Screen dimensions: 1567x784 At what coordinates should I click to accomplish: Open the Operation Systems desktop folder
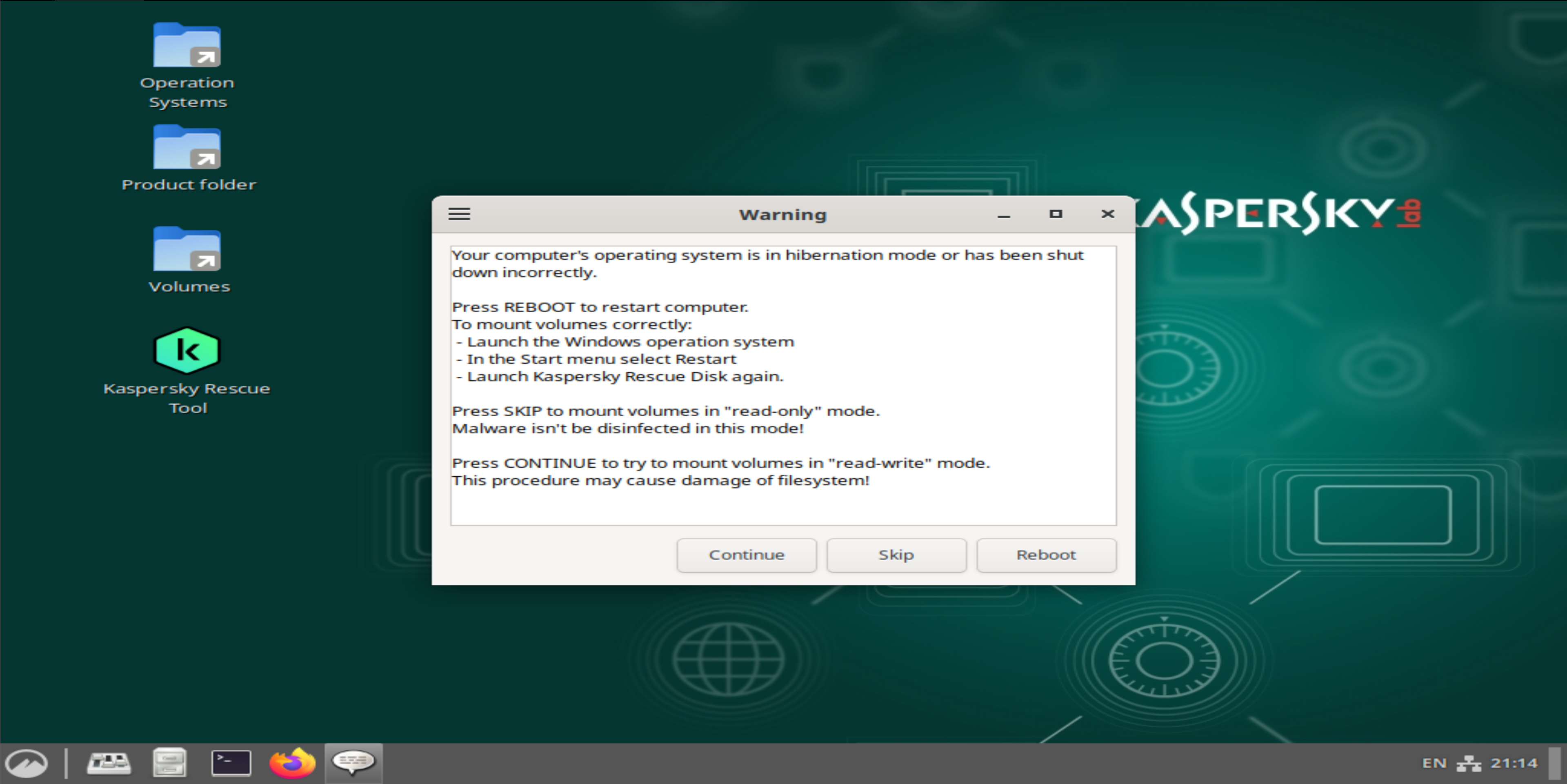pos(187,46)
